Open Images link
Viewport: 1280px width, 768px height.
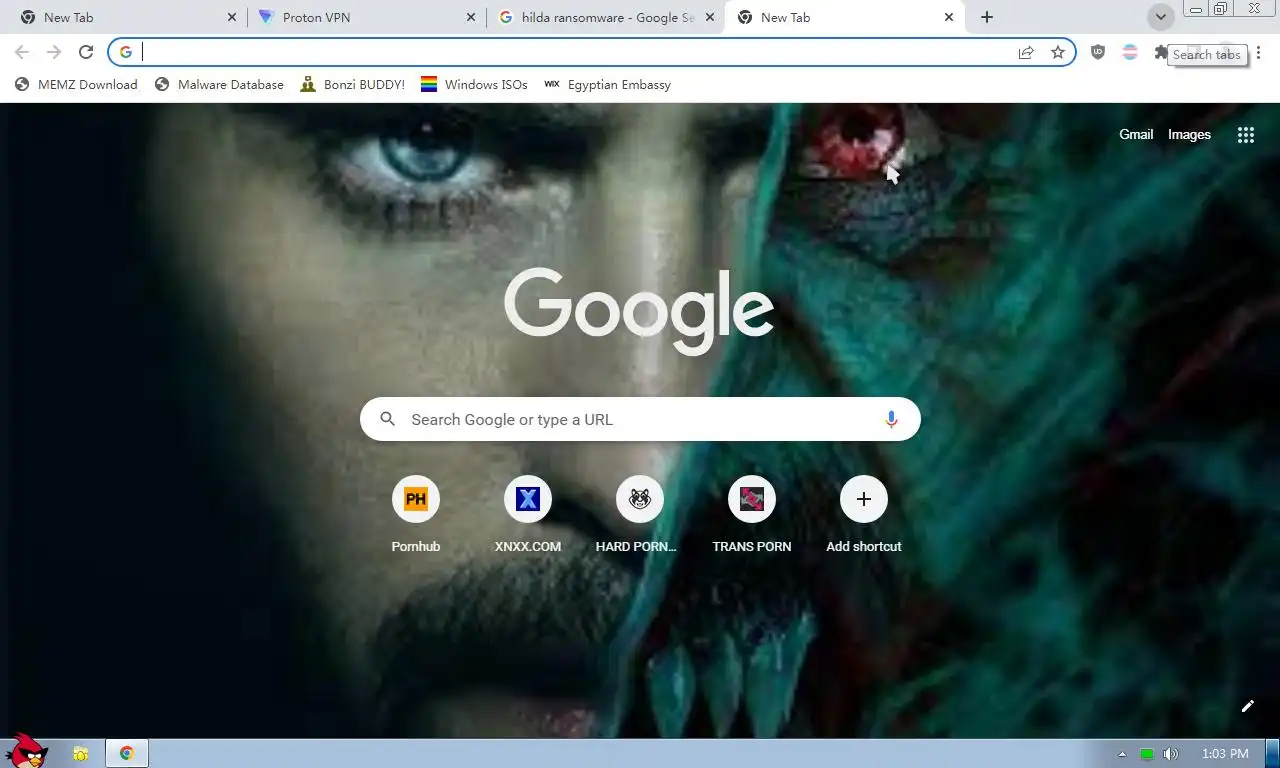[1189, 135]
